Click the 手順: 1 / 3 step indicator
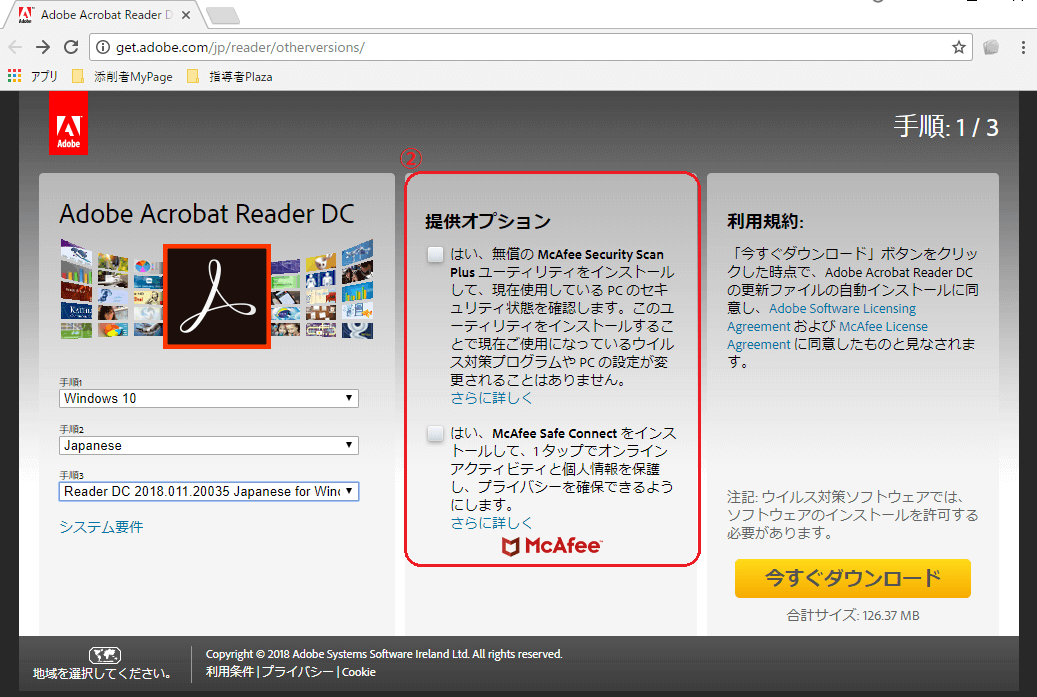 [x=946, y=126]
